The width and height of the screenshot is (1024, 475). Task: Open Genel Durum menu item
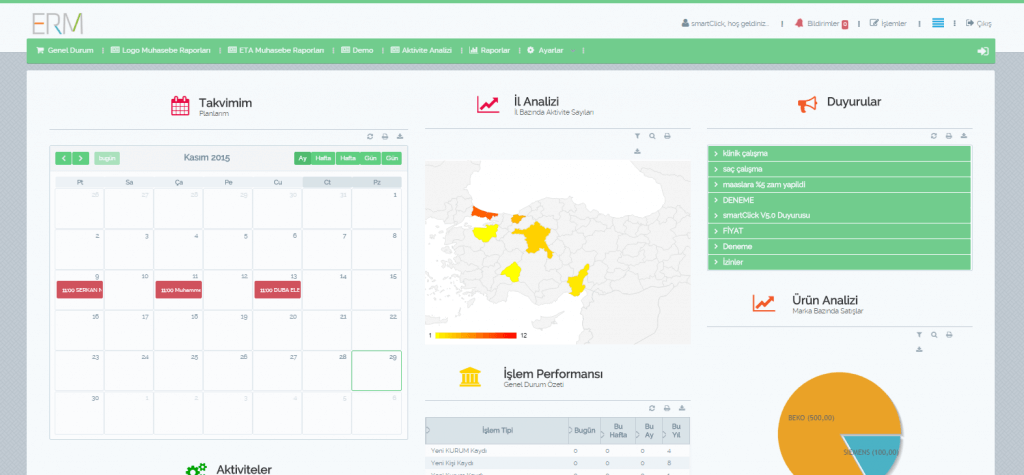[65, 50]
